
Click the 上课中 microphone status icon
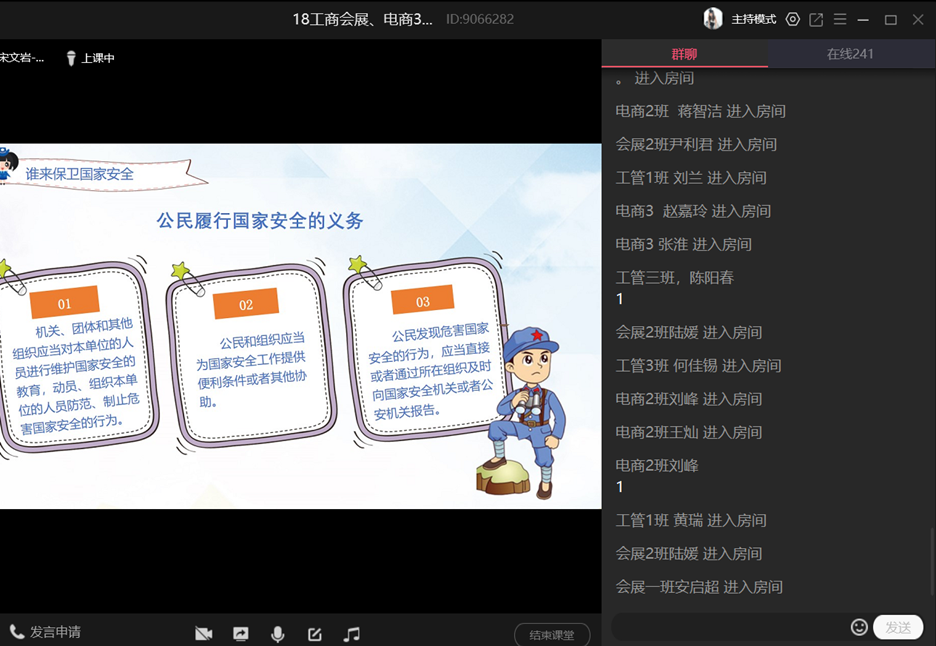[71, 58]
